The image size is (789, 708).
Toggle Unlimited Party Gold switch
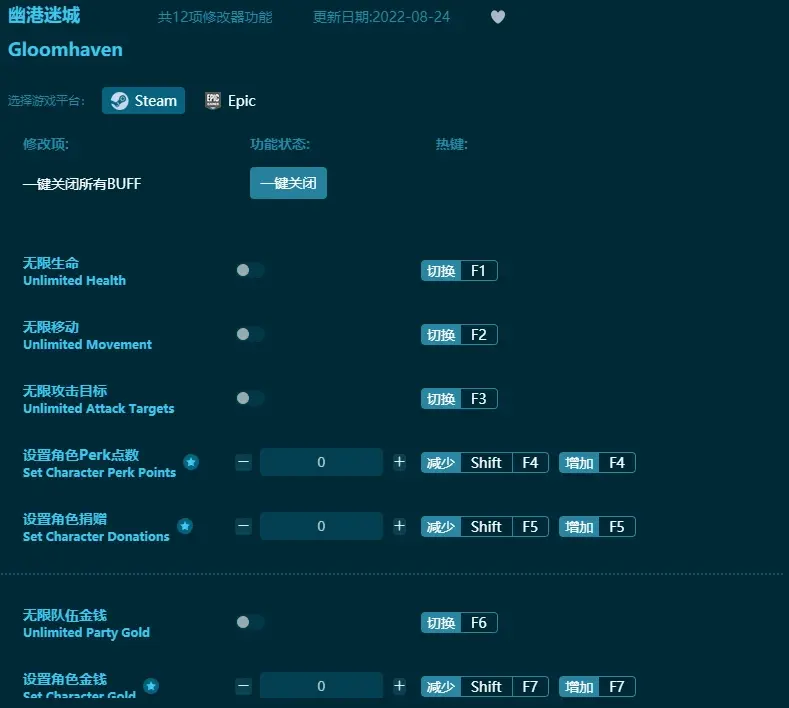click(x=250, y=622)
